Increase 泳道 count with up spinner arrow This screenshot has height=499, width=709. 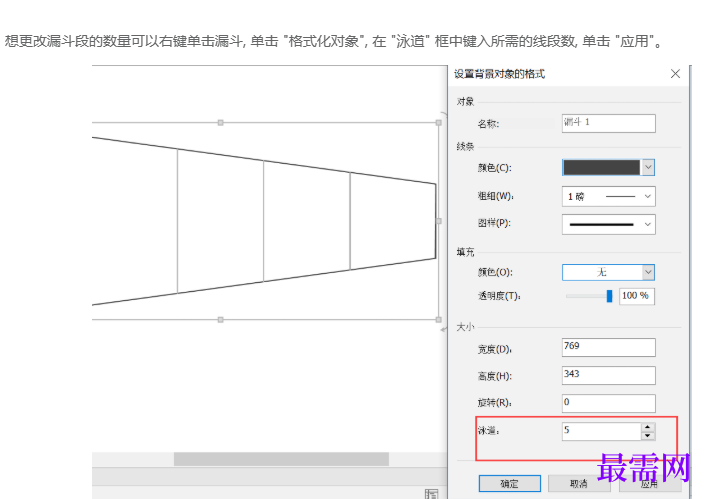coord(648,427)
